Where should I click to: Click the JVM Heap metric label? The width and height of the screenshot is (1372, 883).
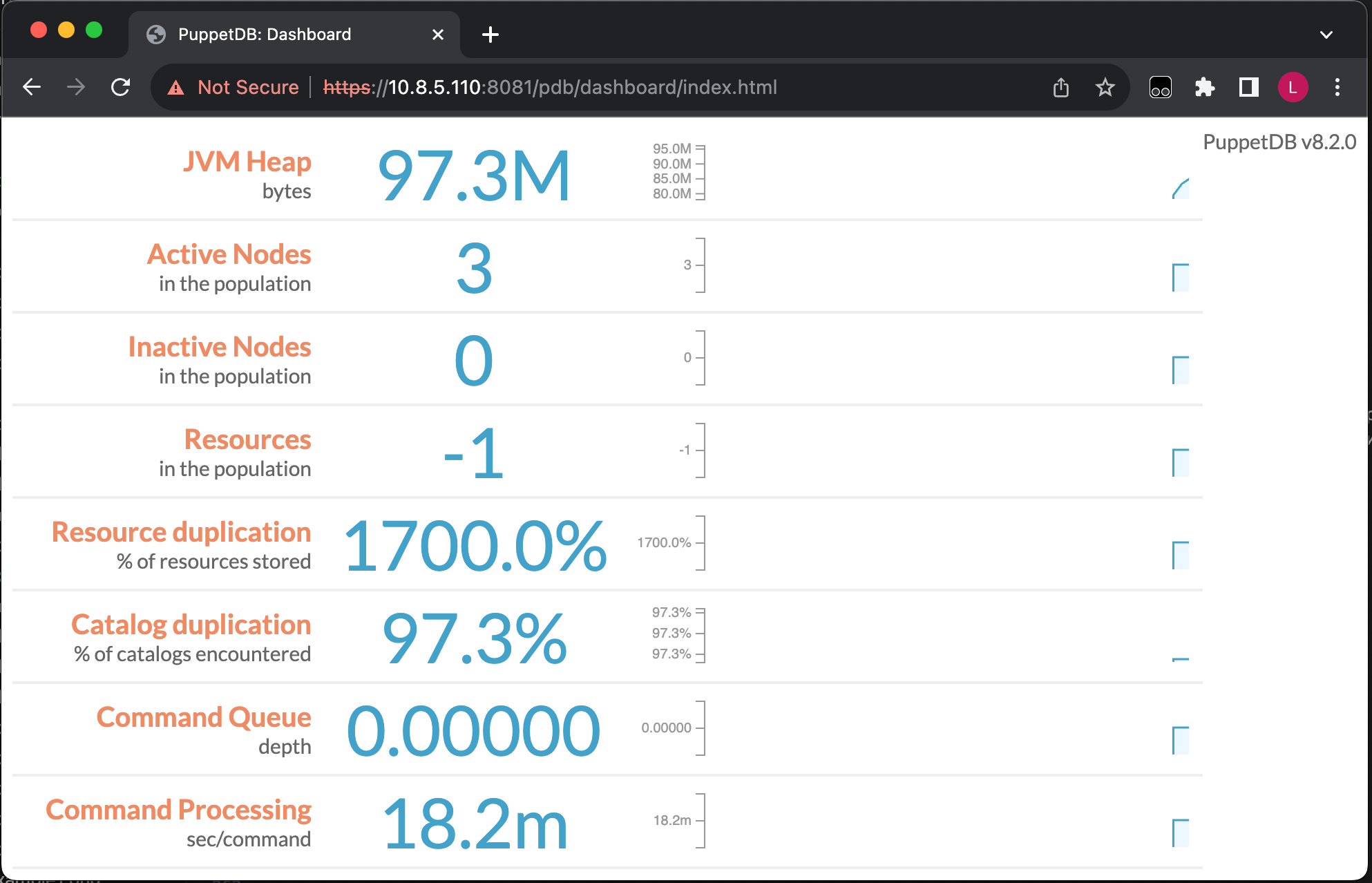click(247, 162)
